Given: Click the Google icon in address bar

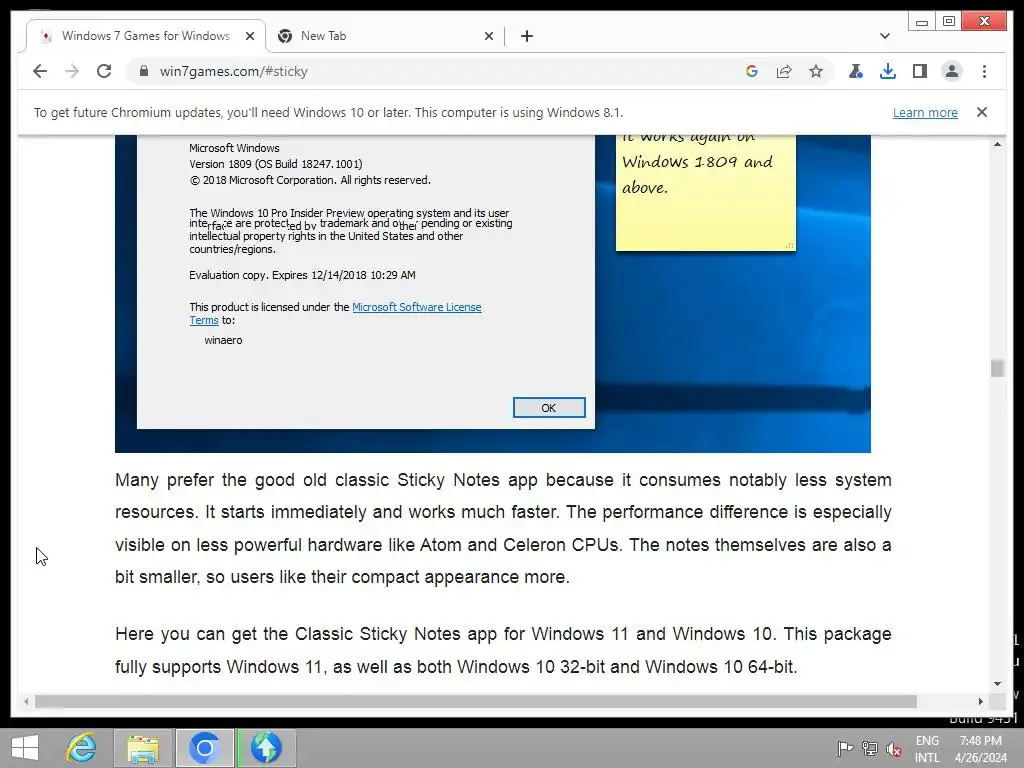Looking at the screenshot, I should [x=752, y=71].
